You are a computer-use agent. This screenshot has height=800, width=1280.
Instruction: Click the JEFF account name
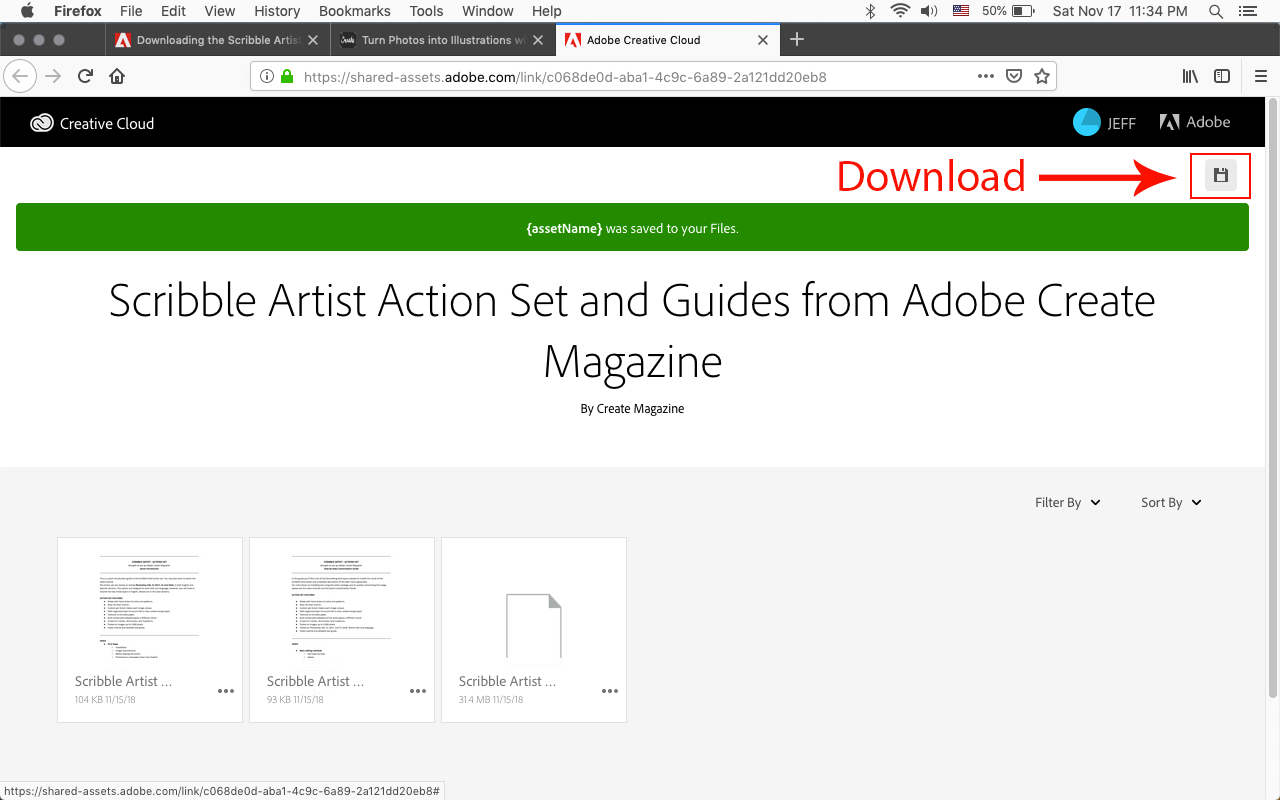[x=1121, y=123]
